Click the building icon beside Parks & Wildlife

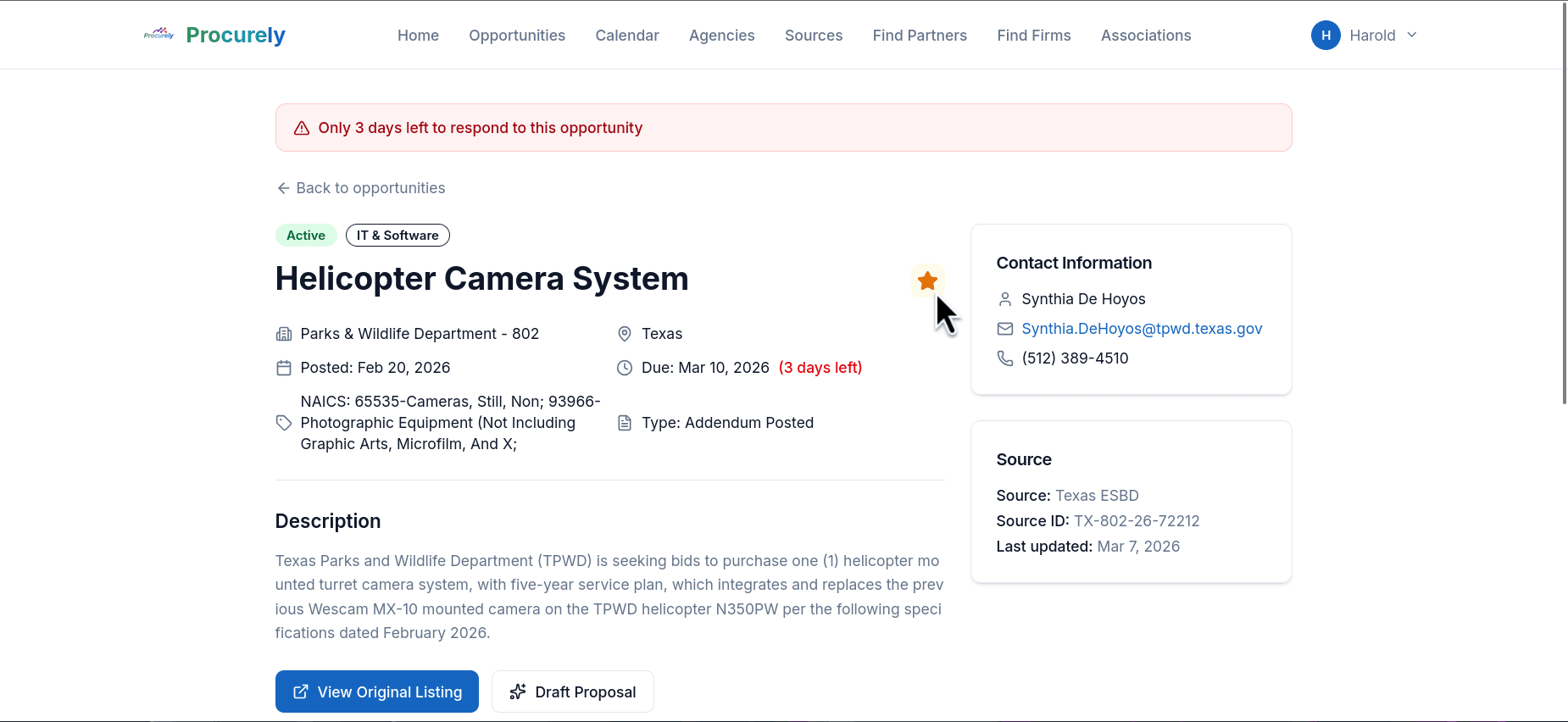coord(284,334)
